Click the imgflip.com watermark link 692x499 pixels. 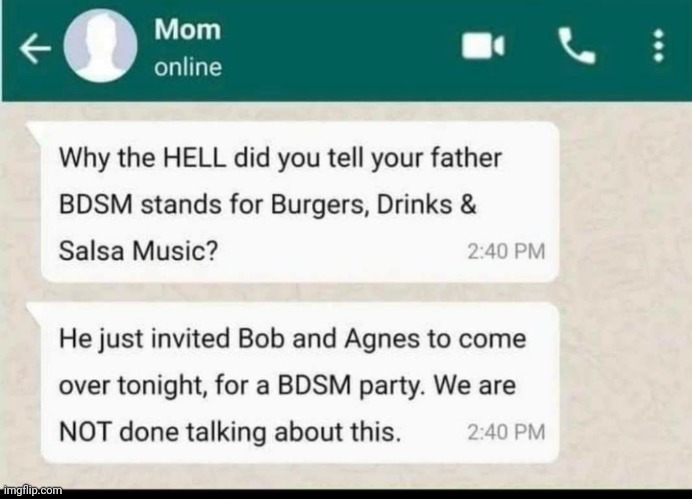(x=33, y=490)
